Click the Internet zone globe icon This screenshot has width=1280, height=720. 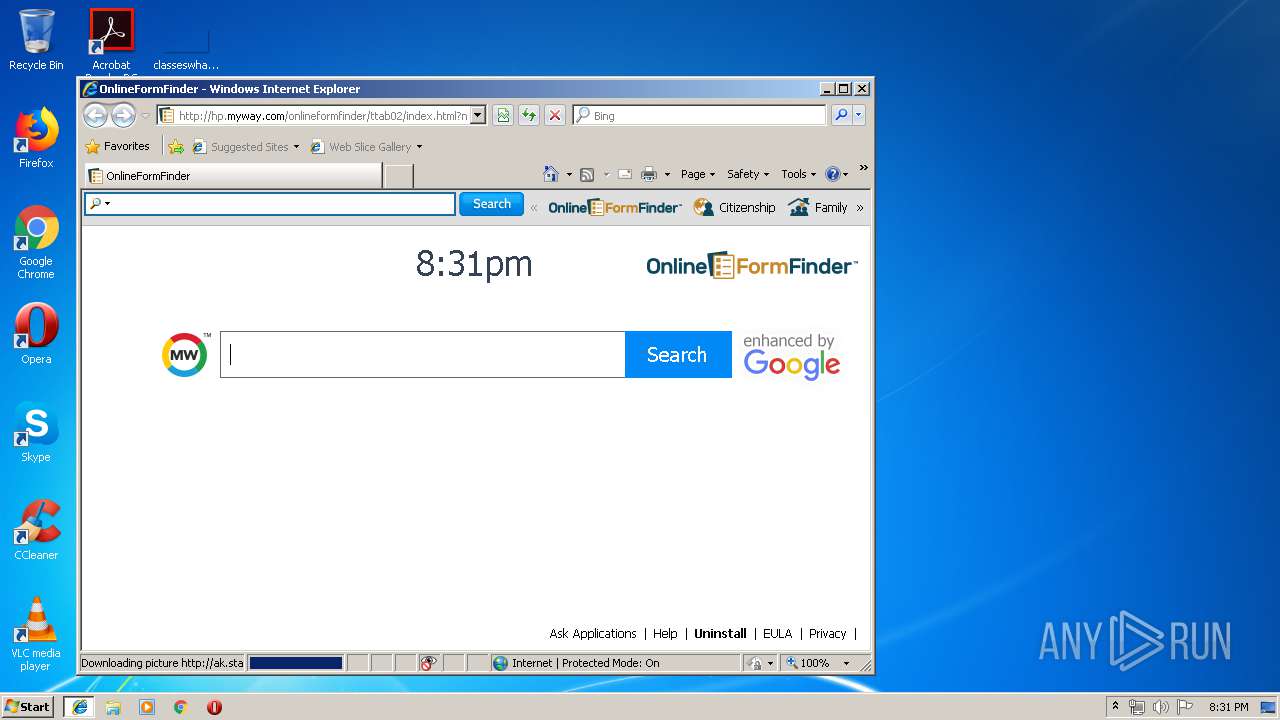click(x=500, y=663)
